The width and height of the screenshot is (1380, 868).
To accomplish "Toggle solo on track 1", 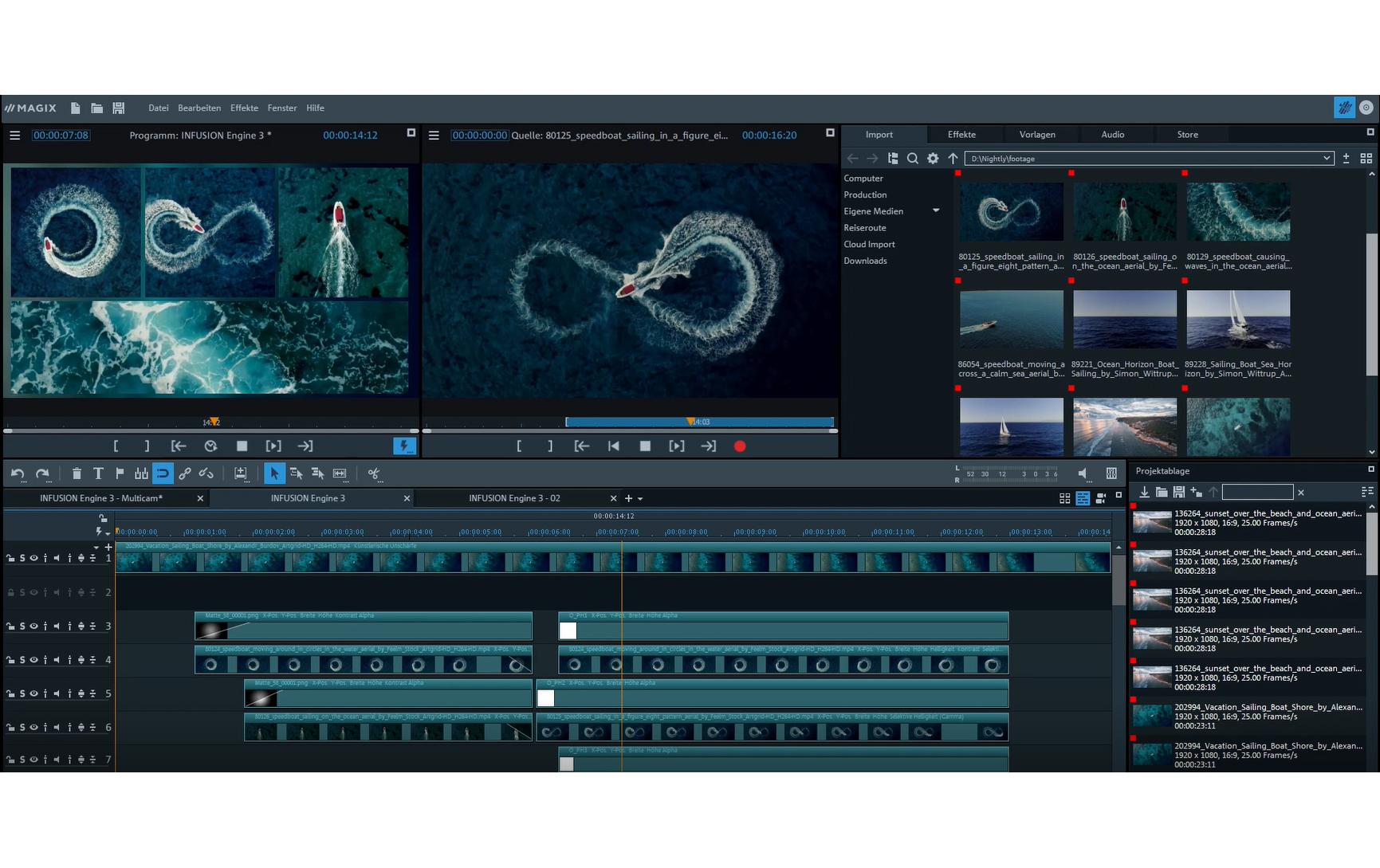I will 22,558.
